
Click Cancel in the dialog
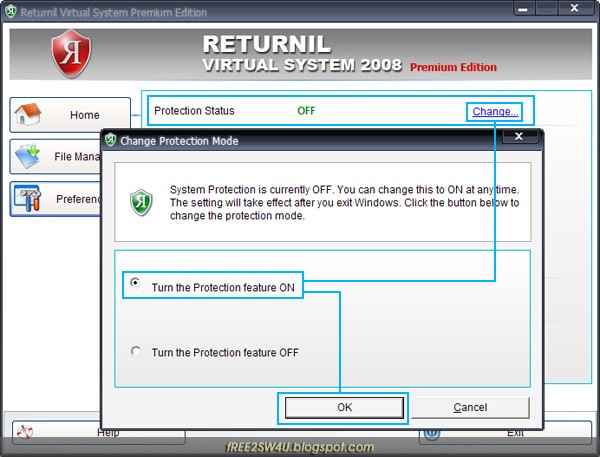pos(470,408)
